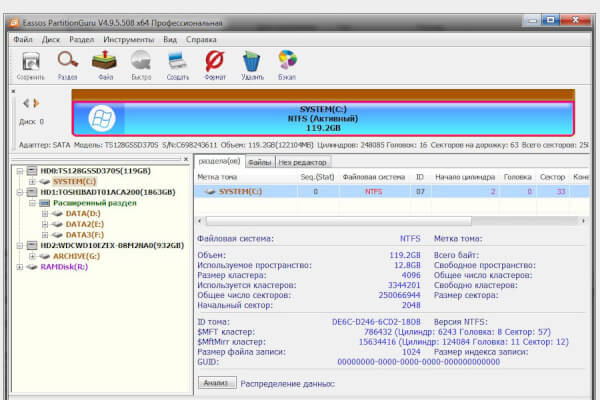Viewport: 600px width, 400px height.
Task: Select DATA2(E:) in the tree
Action: [x=85, y=224]
